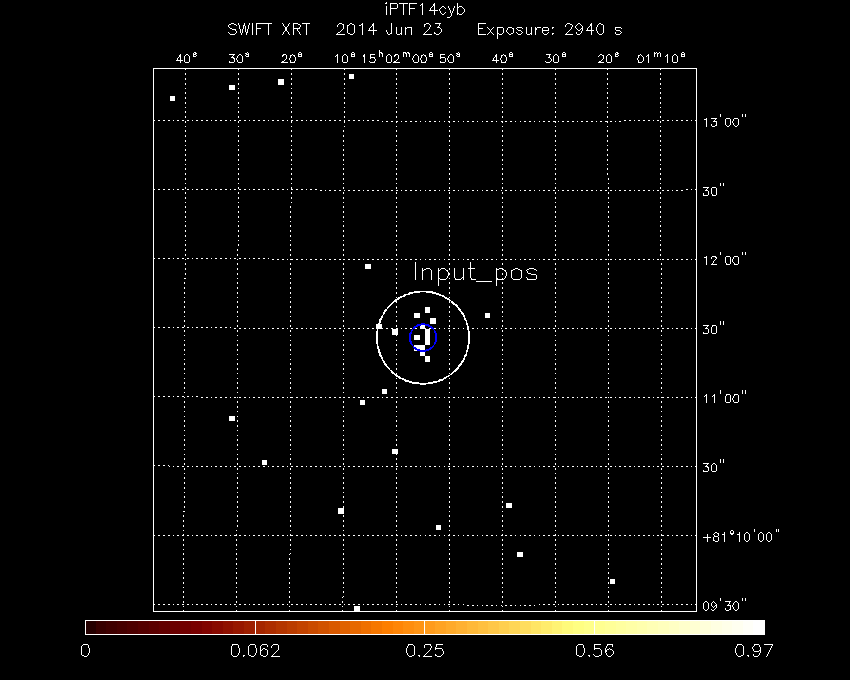Click the 0.25 color scale value
Image resolution: width=850 pixels, height=680 pixels.
[x=425, y=652]
